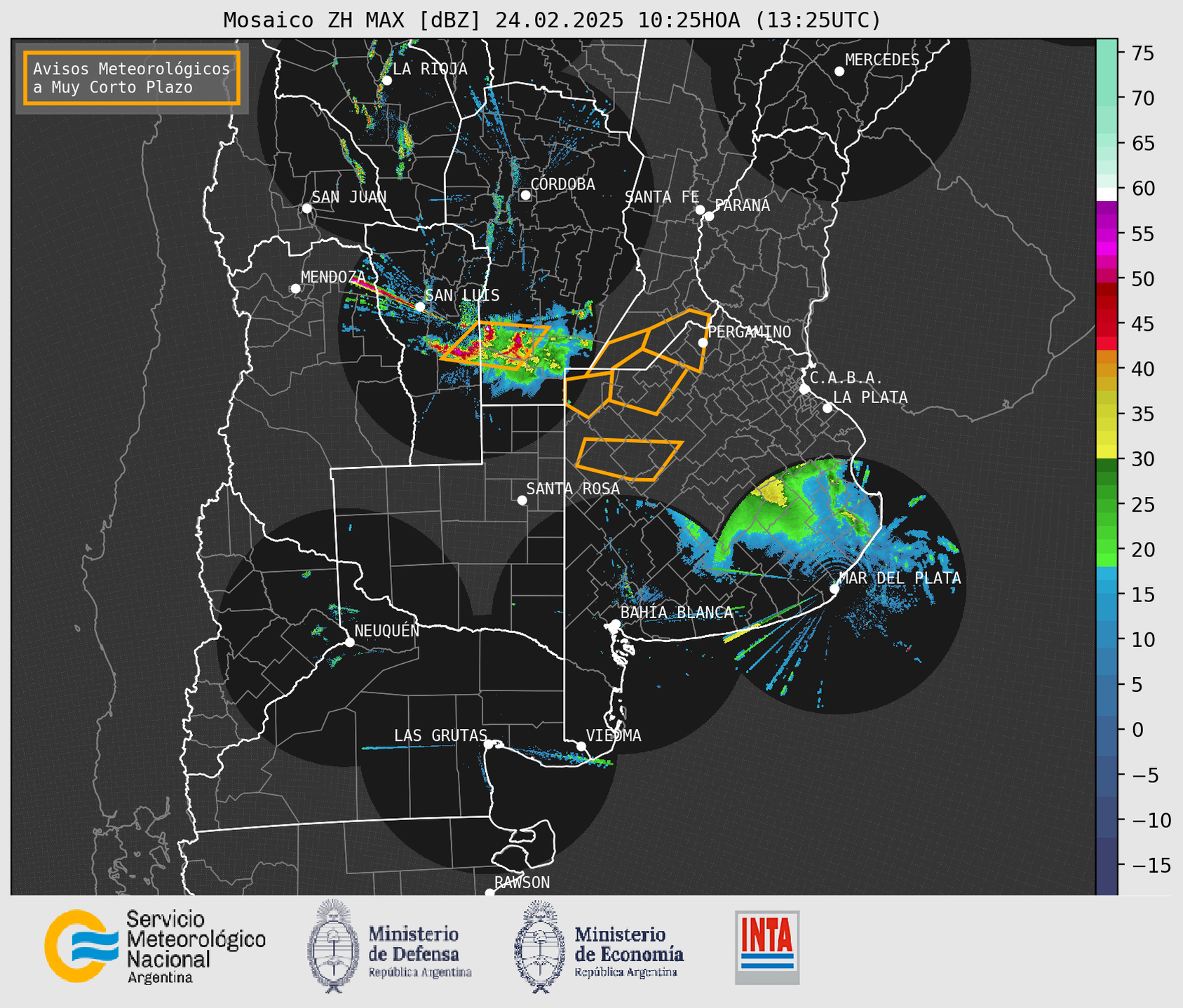Click the MERCEDES map label
The width and height of the screenshot is (1183, 1008).
[882, 60]
